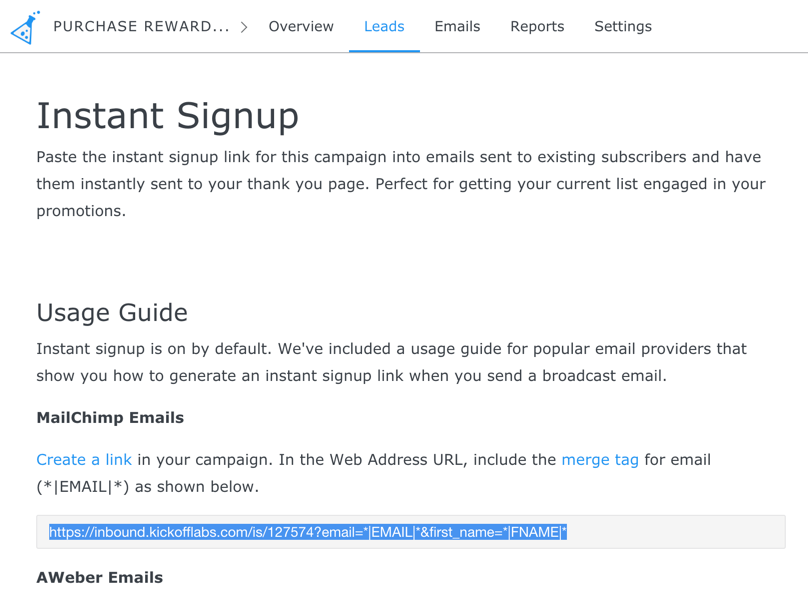Click the KickoffLabs flask logo
The width and height of the screenshot is (808, 602).
(x=25, y=27)
